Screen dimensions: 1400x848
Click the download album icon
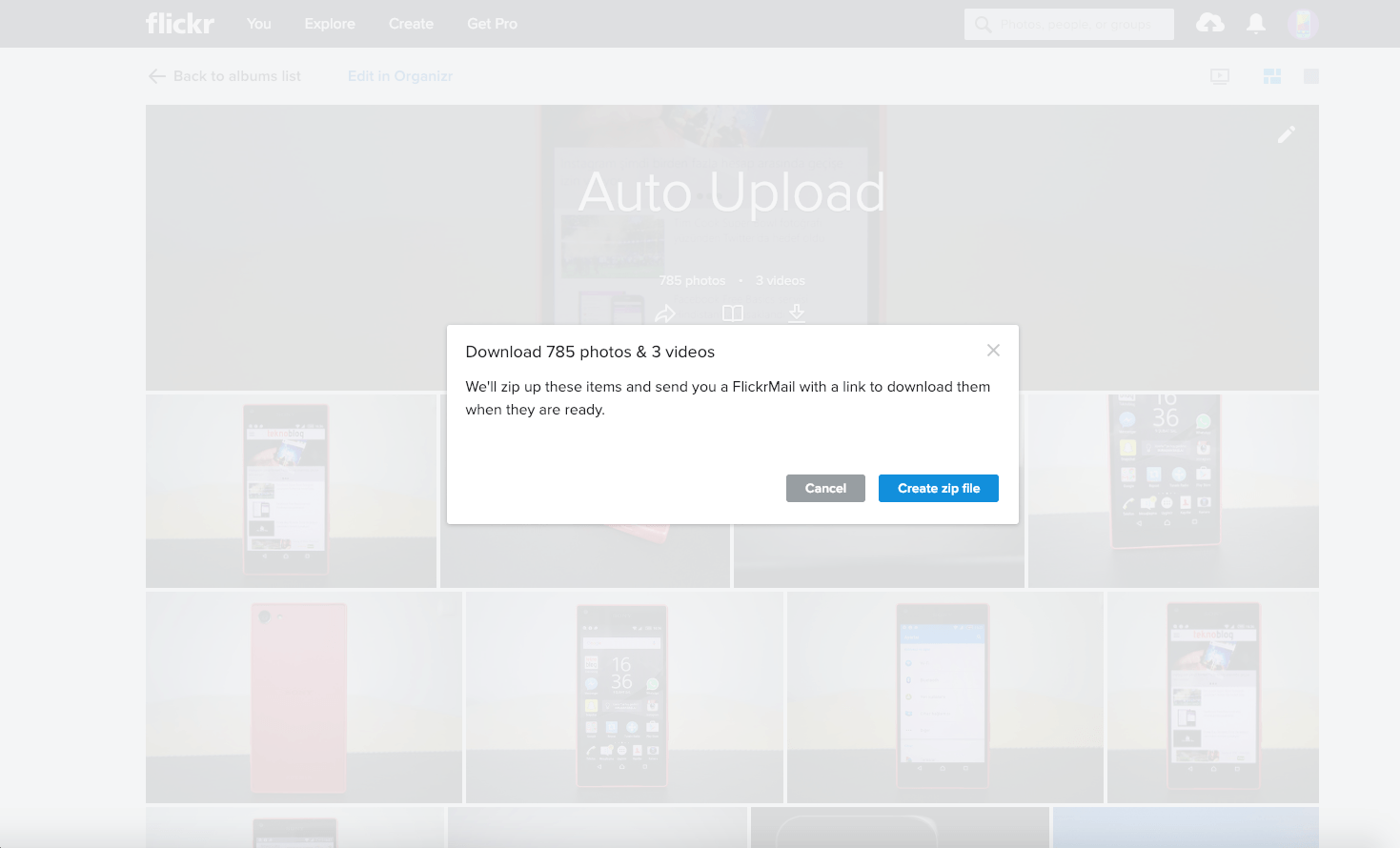tap(797, 313)
